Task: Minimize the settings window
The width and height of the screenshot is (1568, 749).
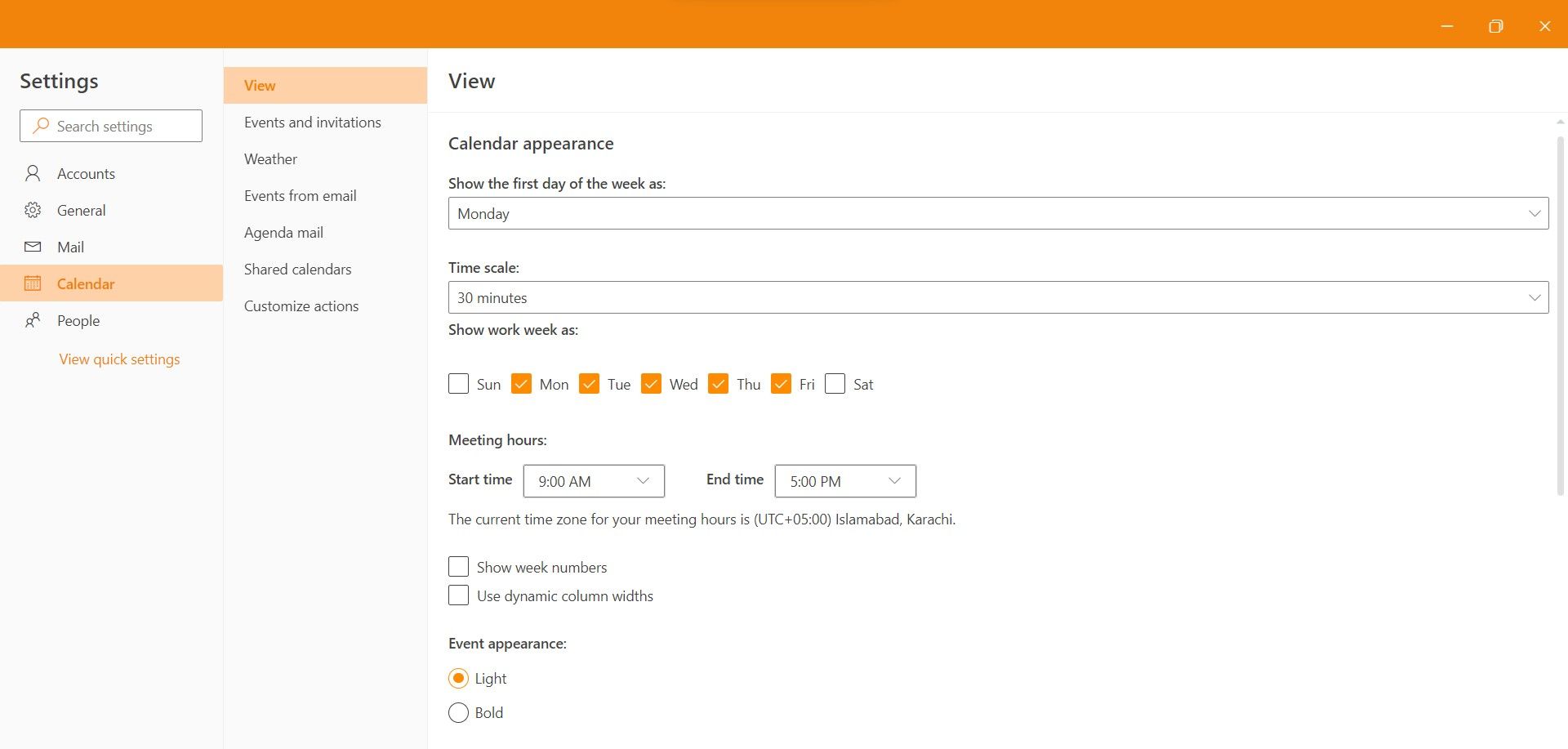Action: (1447, 26)
